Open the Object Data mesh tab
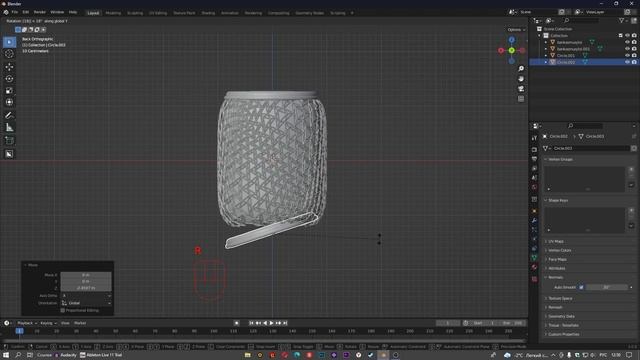This screenshot has height=360, width=640. [x=534, y=258]
